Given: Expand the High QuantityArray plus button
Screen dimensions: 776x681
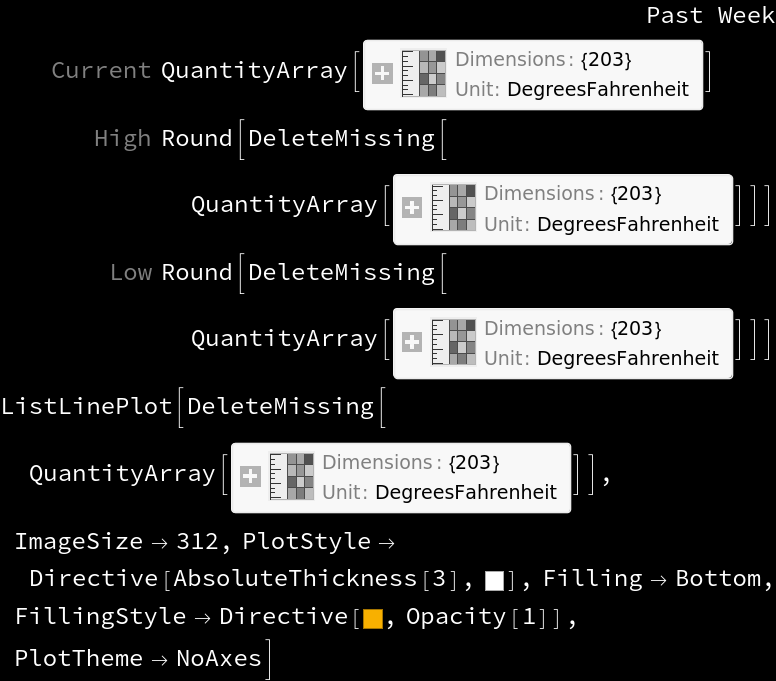Looking at the screenshot, I should click(412, 208).
